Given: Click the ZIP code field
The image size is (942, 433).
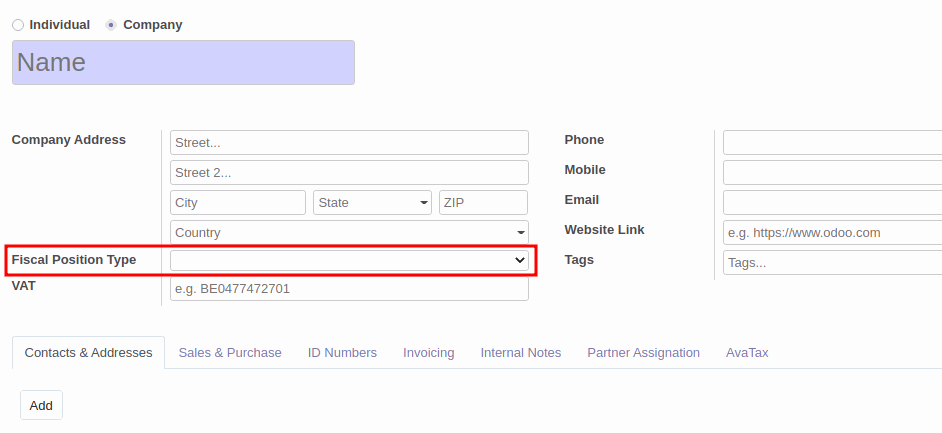Looking at the screenshot, I should pyautogui.click(x=483, y=203).
